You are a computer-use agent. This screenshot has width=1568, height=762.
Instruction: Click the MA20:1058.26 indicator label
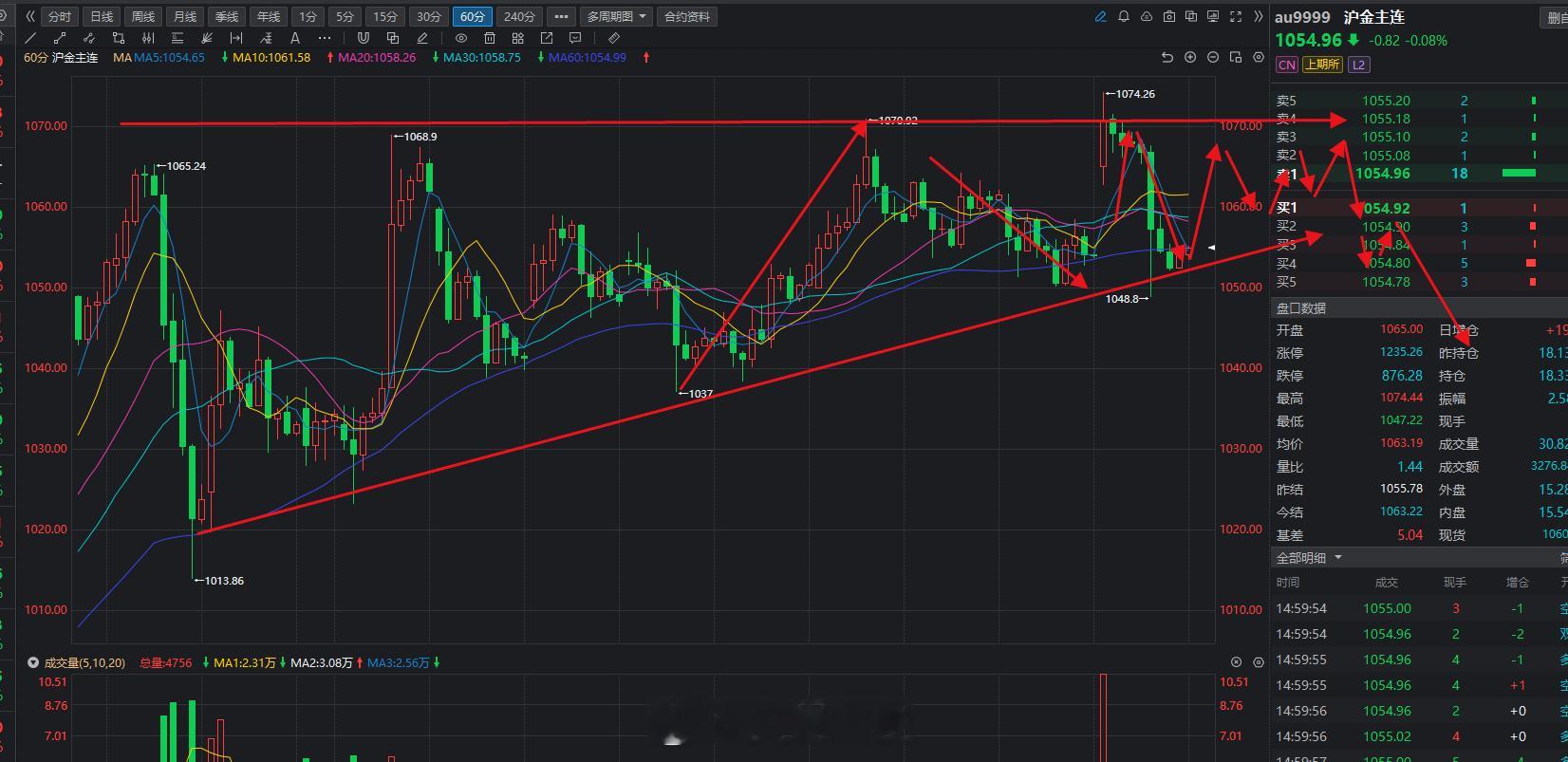377,57
